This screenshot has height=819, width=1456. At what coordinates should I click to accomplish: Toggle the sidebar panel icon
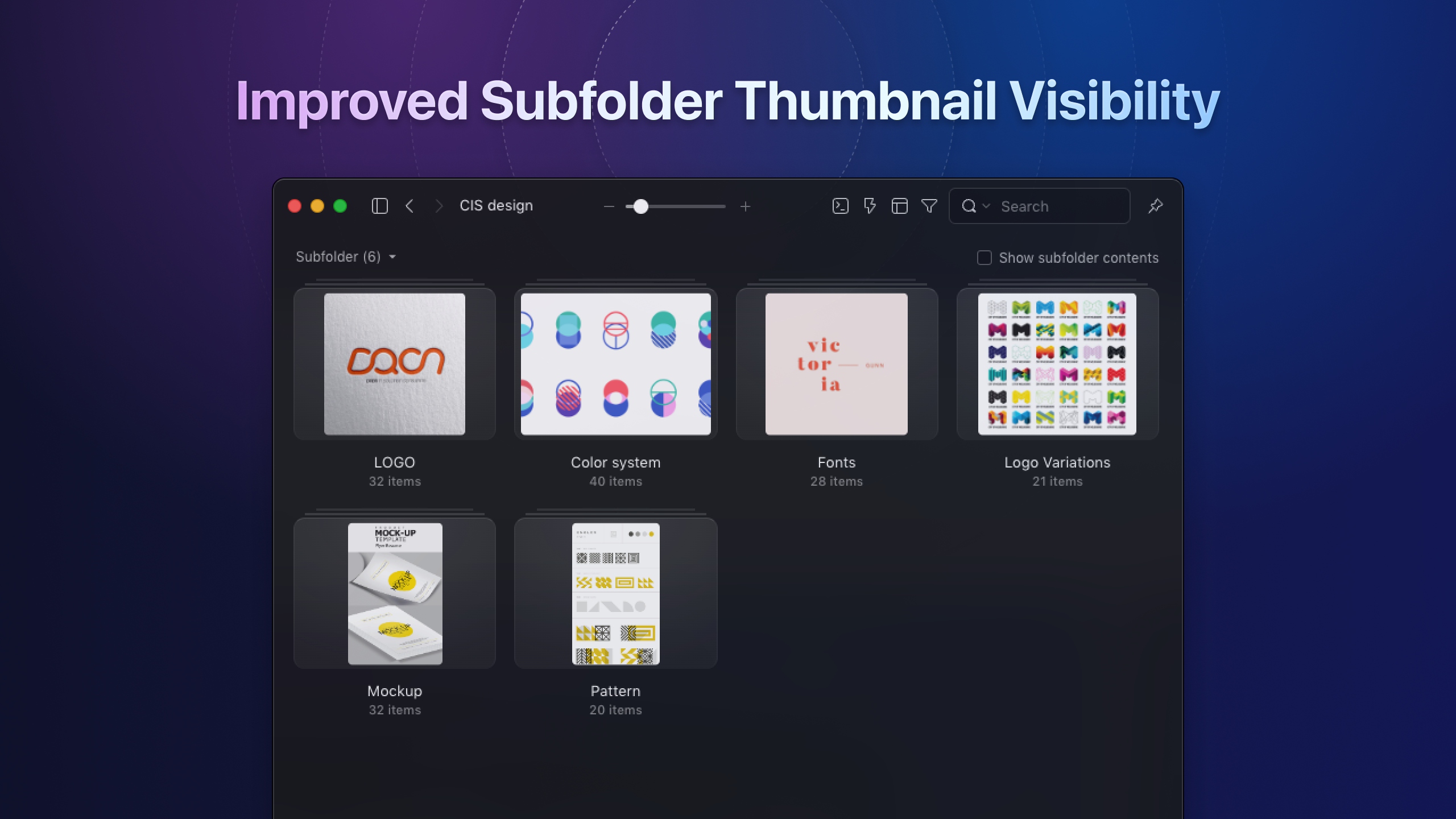tap(380, 206)
